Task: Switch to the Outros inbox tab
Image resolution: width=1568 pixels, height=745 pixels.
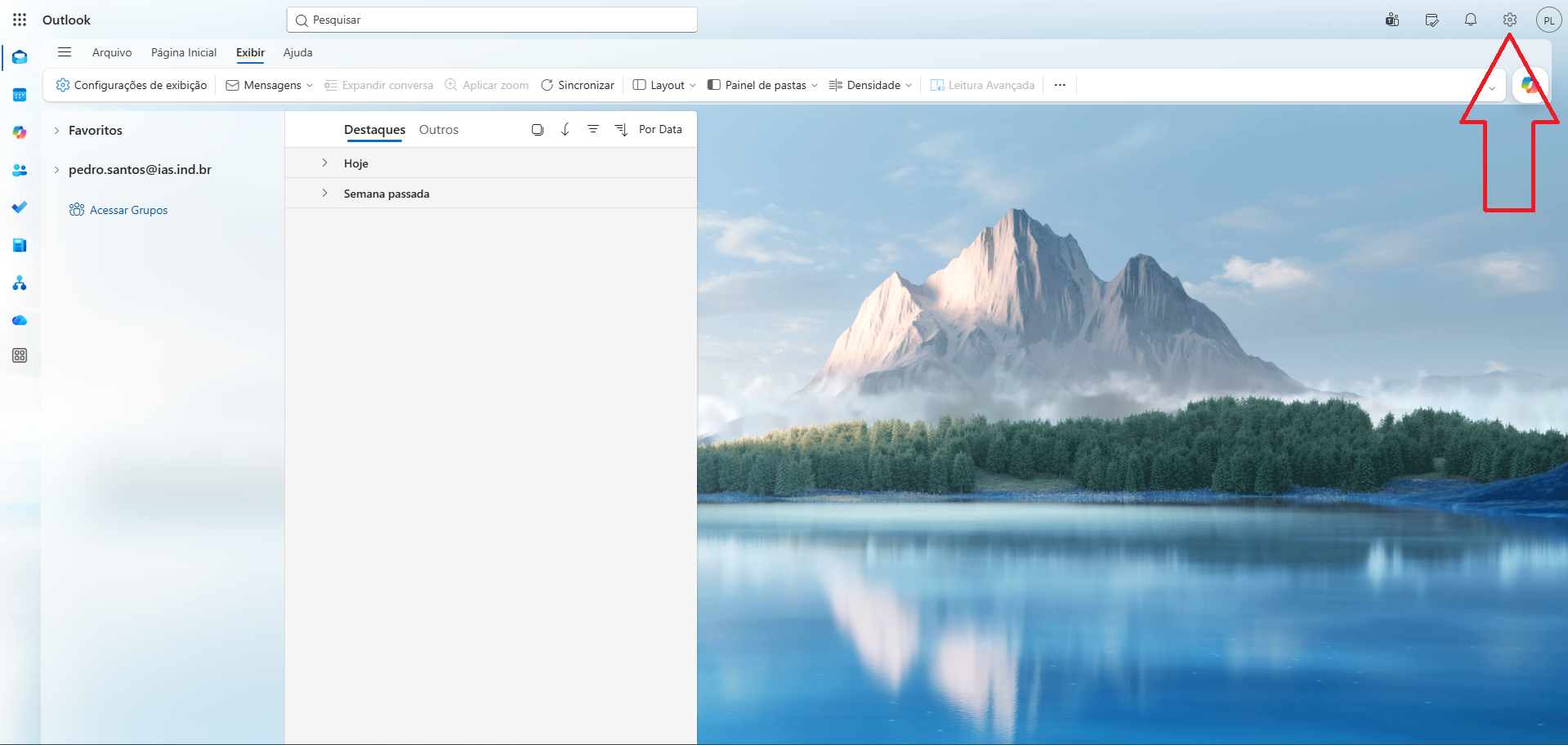Action: (x=439, y=129)
